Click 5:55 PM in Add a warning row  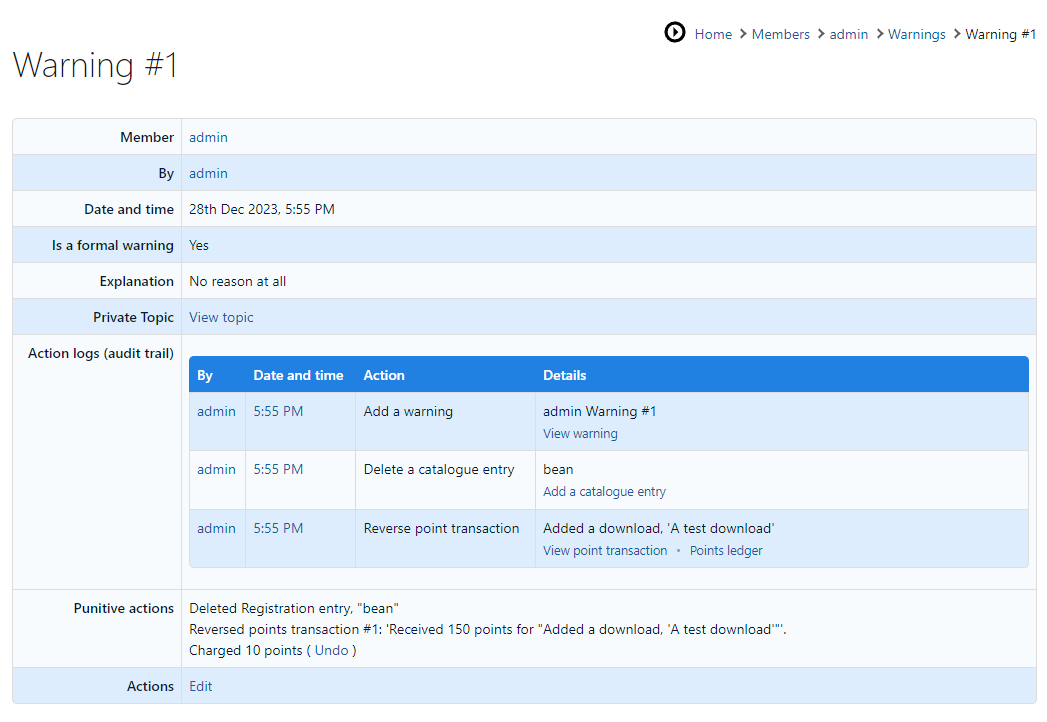click(278, 411)
